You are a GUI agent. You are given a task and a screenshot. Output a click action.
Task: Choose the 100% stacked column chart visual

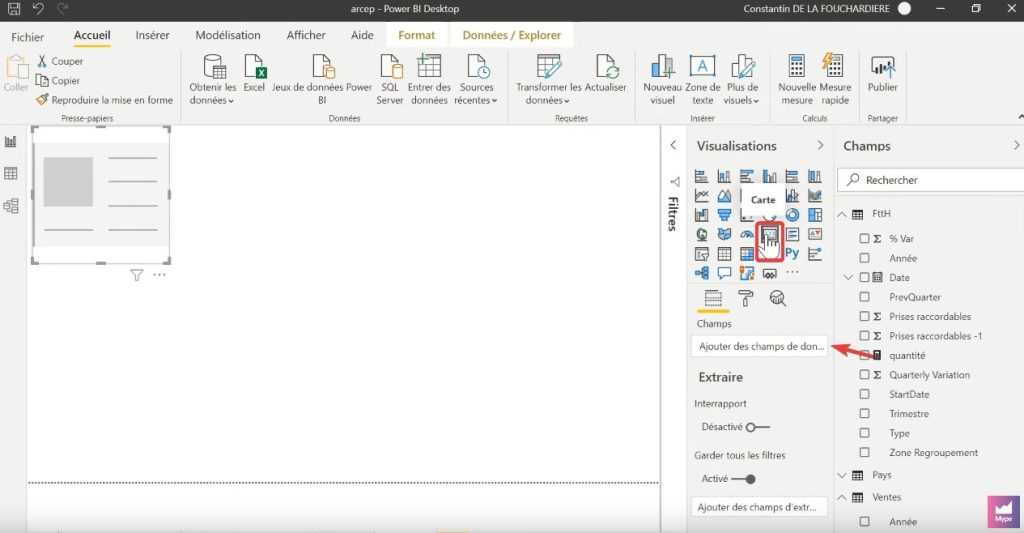(814, 176)
